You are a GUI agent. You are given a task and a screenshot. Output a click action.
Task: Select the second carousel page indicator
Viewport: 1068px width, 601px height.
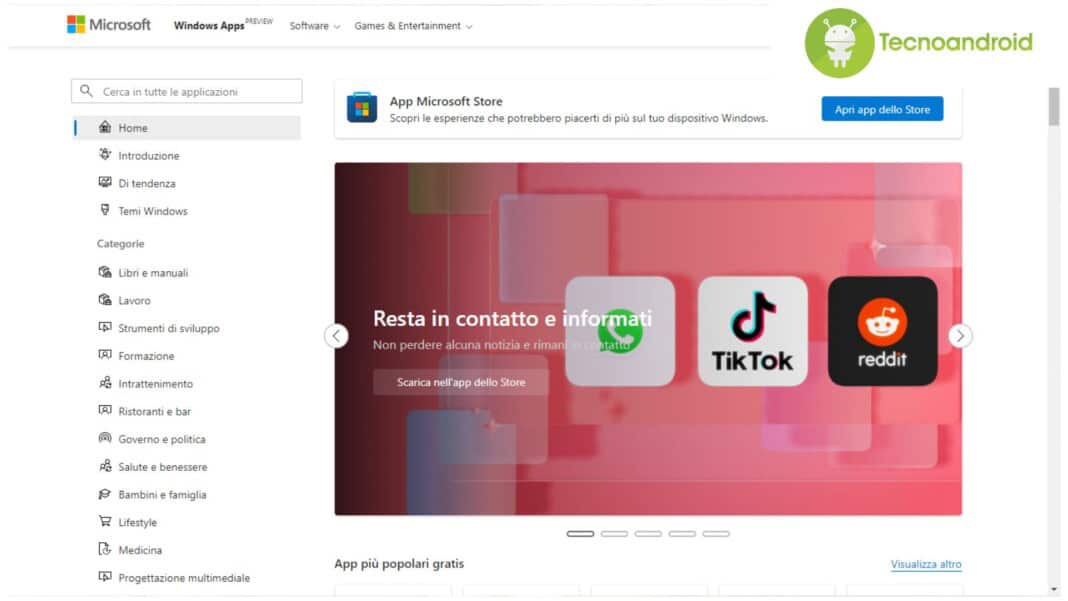(x=614, y=534)
